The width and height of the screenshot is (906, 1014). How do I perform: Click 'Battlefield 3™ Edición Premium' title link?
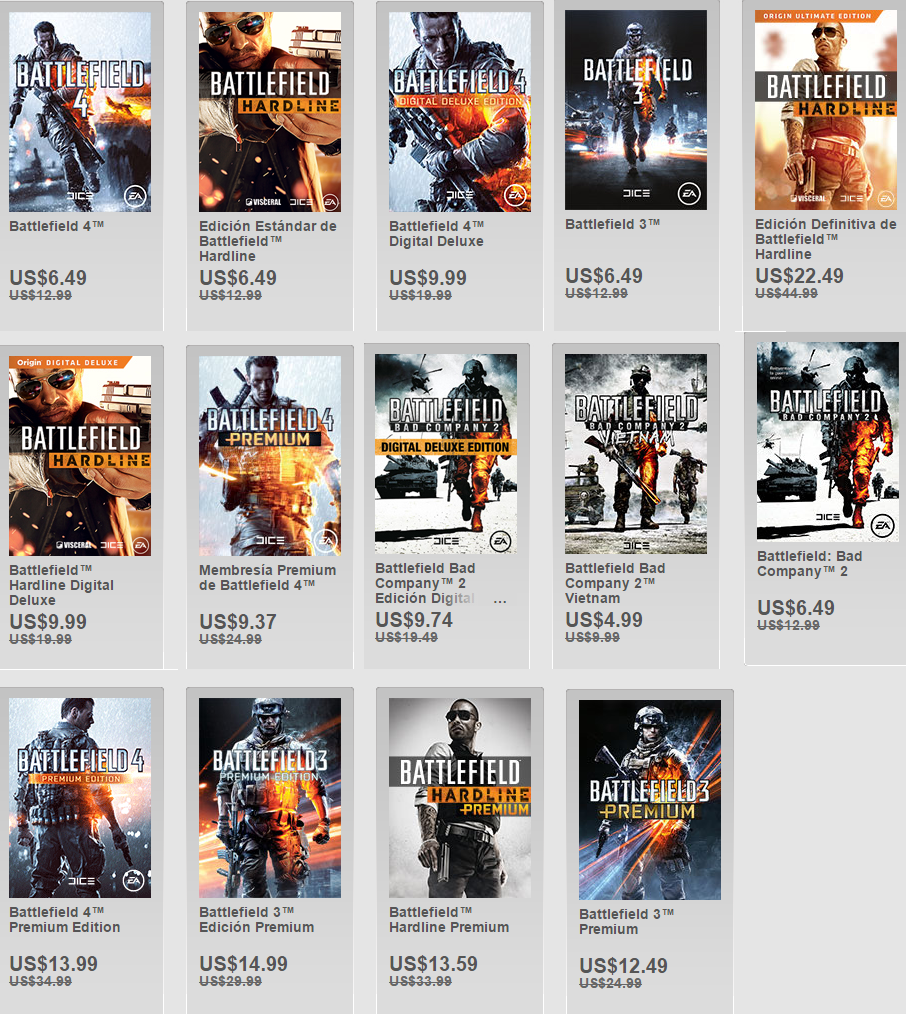(257, 920)
